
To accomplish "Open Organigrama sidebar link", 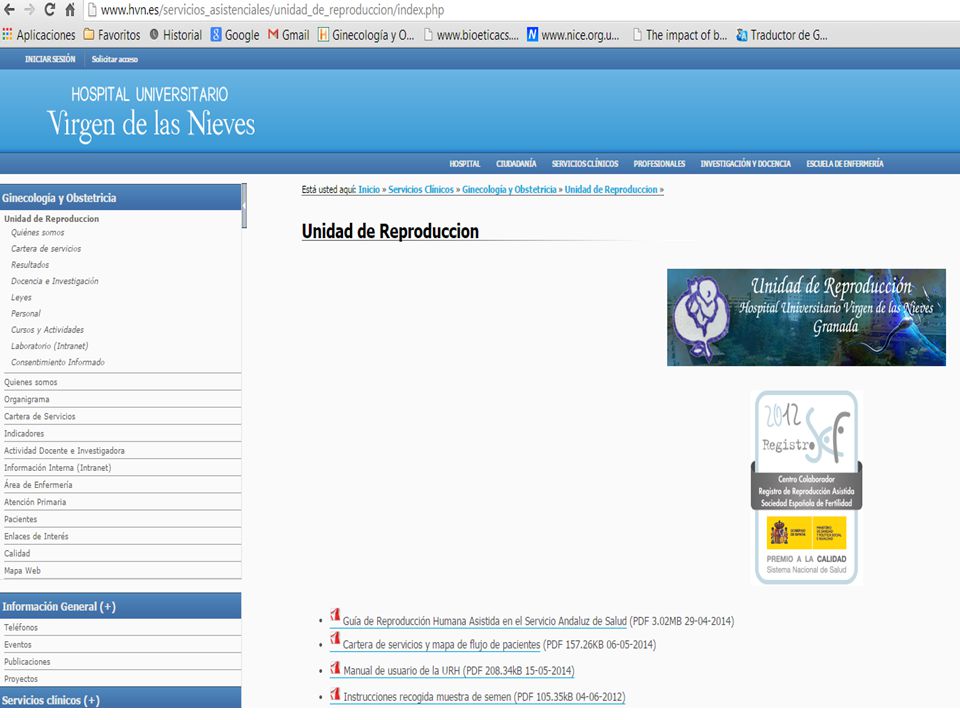I will click(27, 399).
